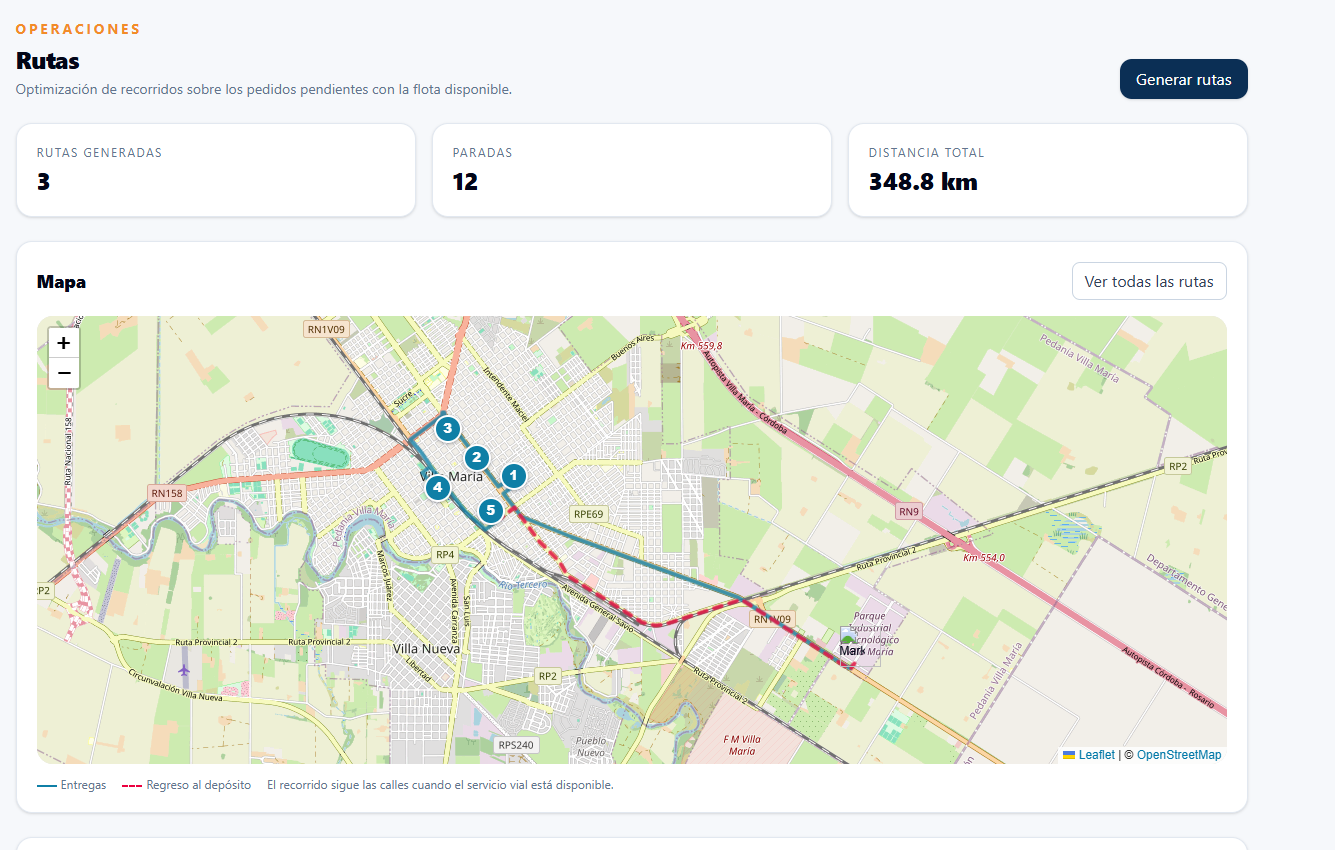The height and width of the screenshot is (850, 1335).
Task: Click the RPS240 road shield
Action: point(517,745)
